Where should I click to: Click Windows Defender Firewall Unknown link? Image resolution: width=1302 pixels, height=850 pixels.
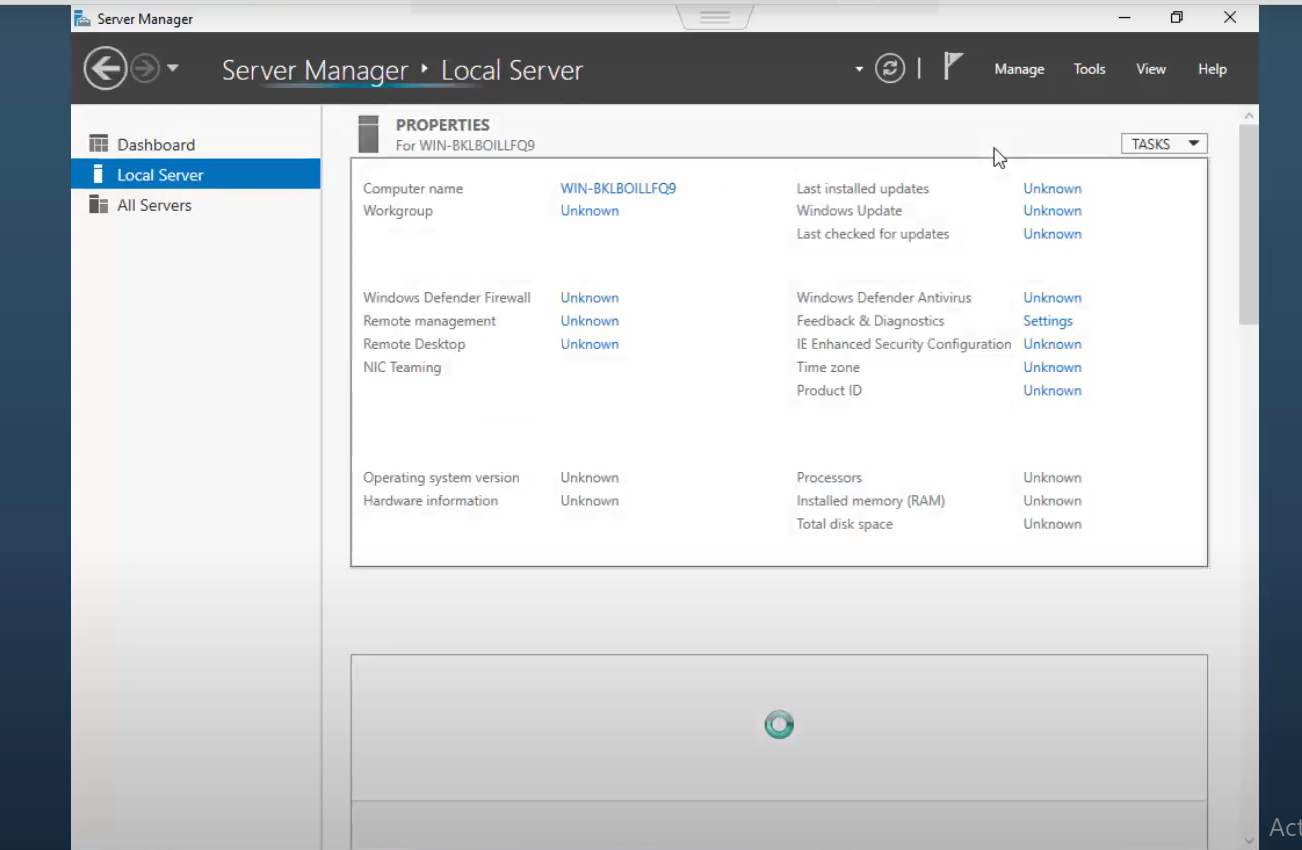[x=589, y=298]
